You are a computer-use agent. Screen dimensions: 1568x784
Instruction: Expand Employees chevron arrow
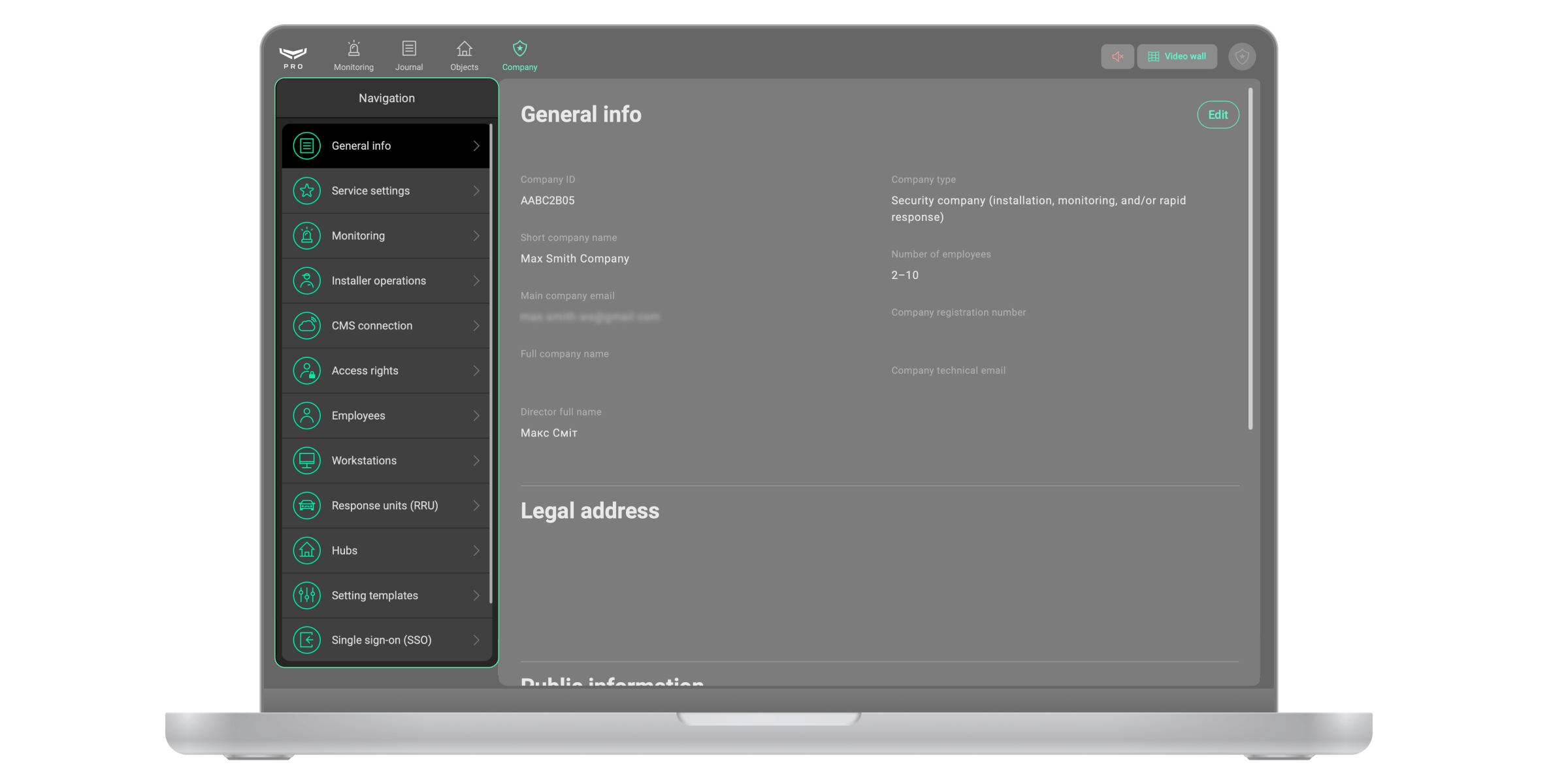(476, 416)
